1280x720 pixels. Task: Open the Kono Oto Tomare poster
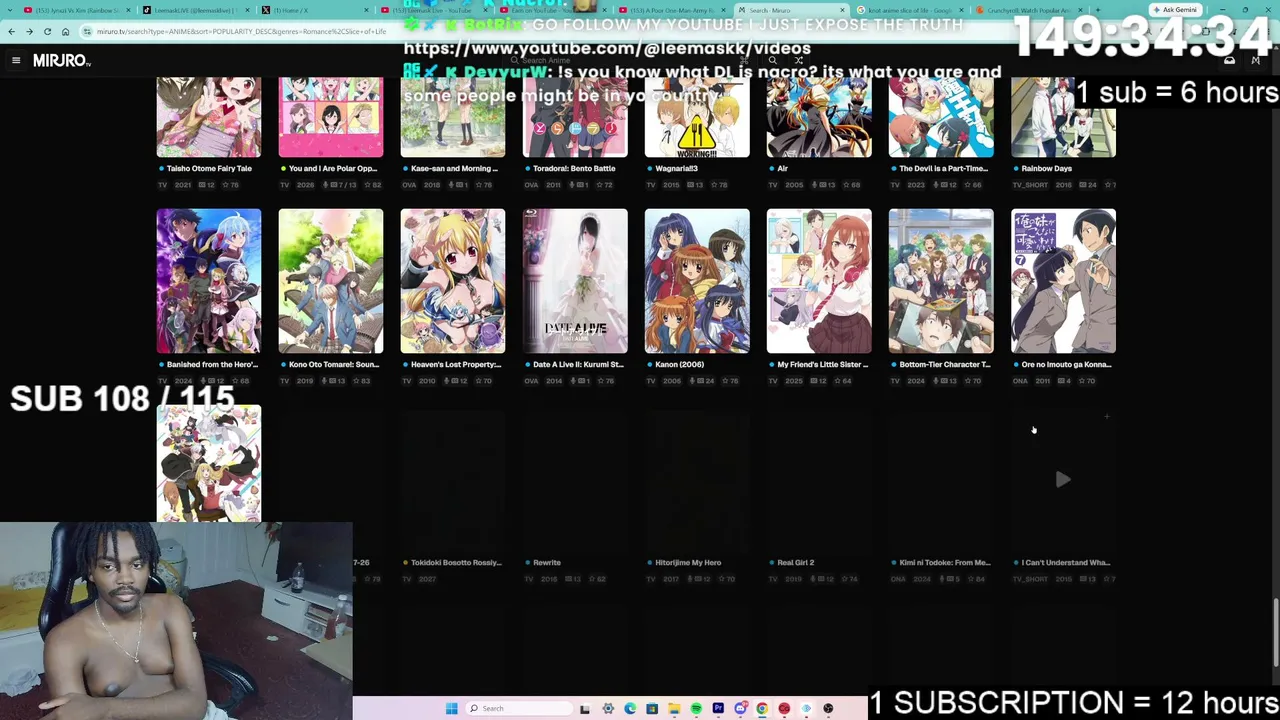(x=331, y=281)
